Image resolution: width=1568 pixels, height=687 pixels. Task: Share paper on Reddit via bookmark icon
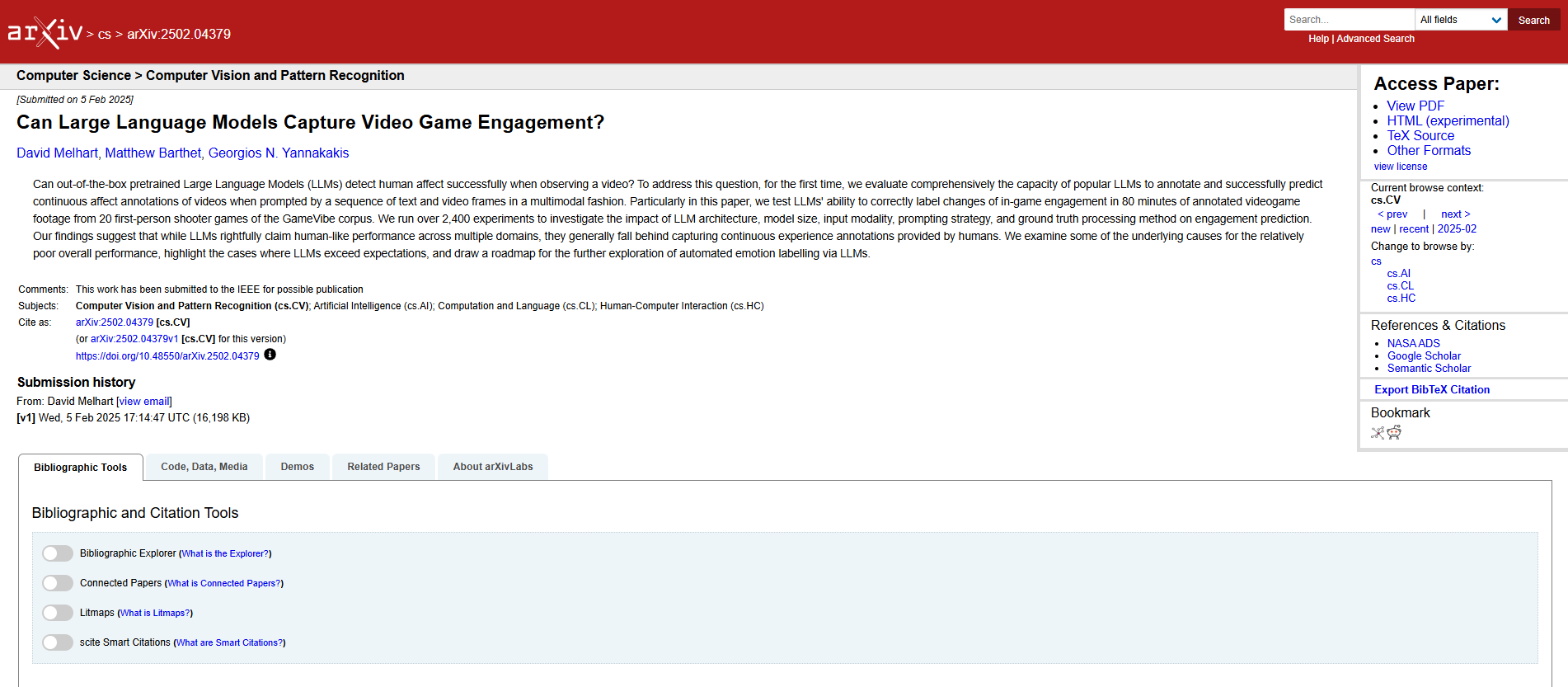tap(1394, 432)
